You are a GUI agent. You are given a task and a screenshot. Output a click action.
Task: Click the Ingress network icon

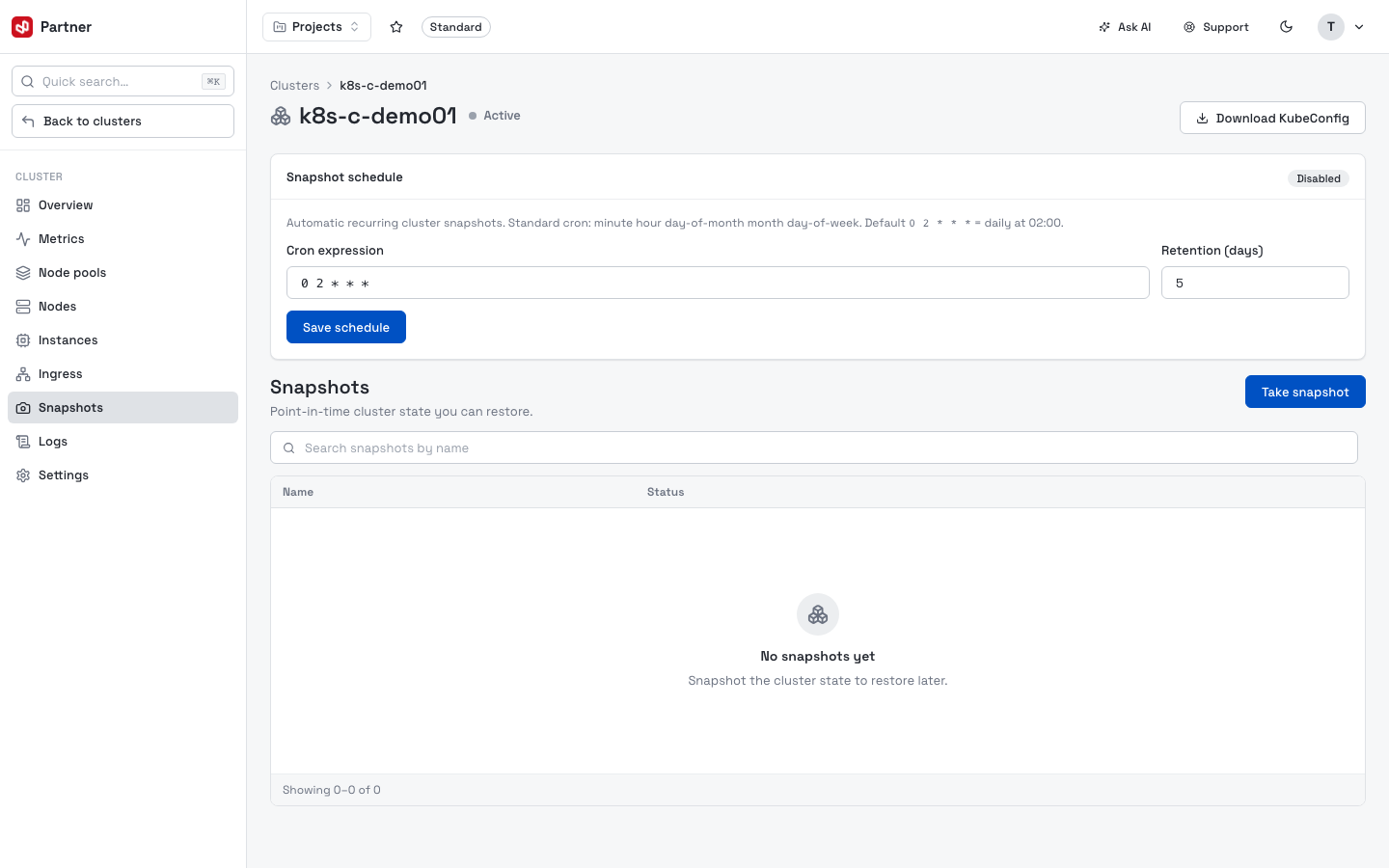point(23,374)
